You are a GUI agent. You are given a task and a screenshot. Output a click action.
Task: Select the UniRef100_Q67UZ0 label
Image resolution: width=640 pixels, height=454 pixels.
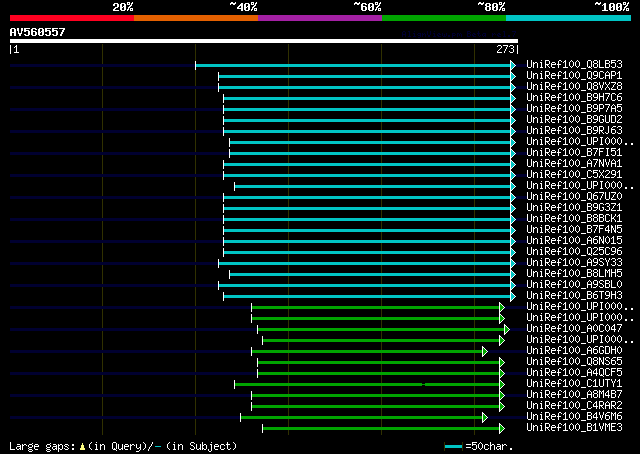coord(574,197)
